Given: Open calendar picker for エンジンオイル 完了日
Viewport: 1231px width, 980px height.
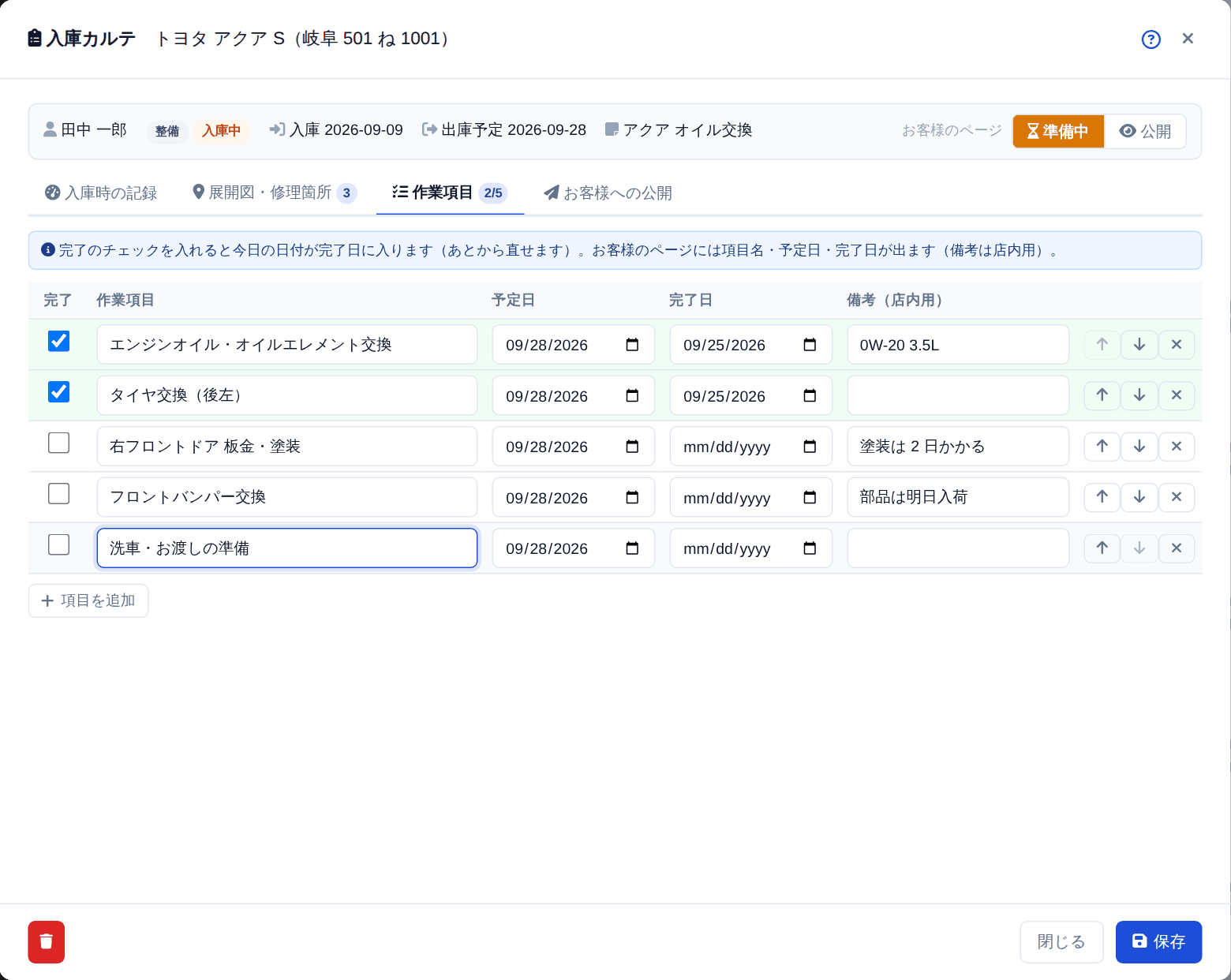Looking at the screenshot, I should pos(810,345).
